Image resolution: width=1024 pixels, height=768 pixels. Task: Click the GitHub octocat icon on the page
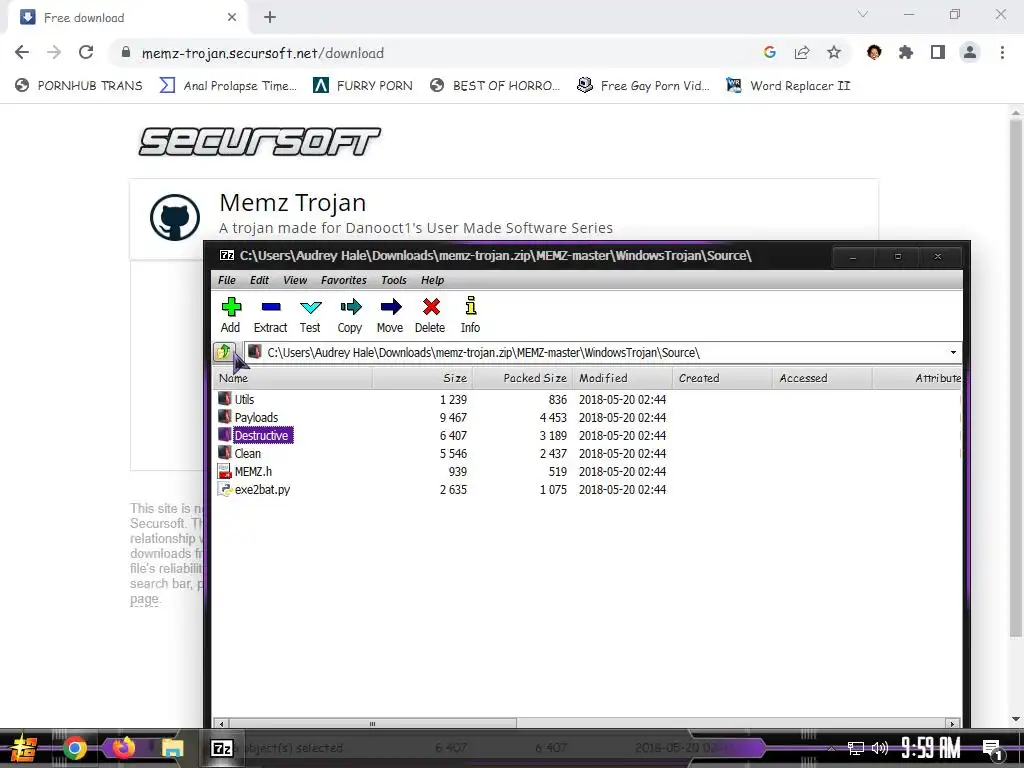(x=175, y=217)
